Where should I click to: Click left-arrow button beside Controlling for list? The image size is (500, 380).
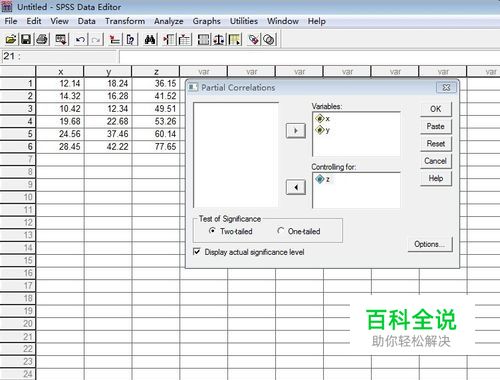[x=296, y=187]
